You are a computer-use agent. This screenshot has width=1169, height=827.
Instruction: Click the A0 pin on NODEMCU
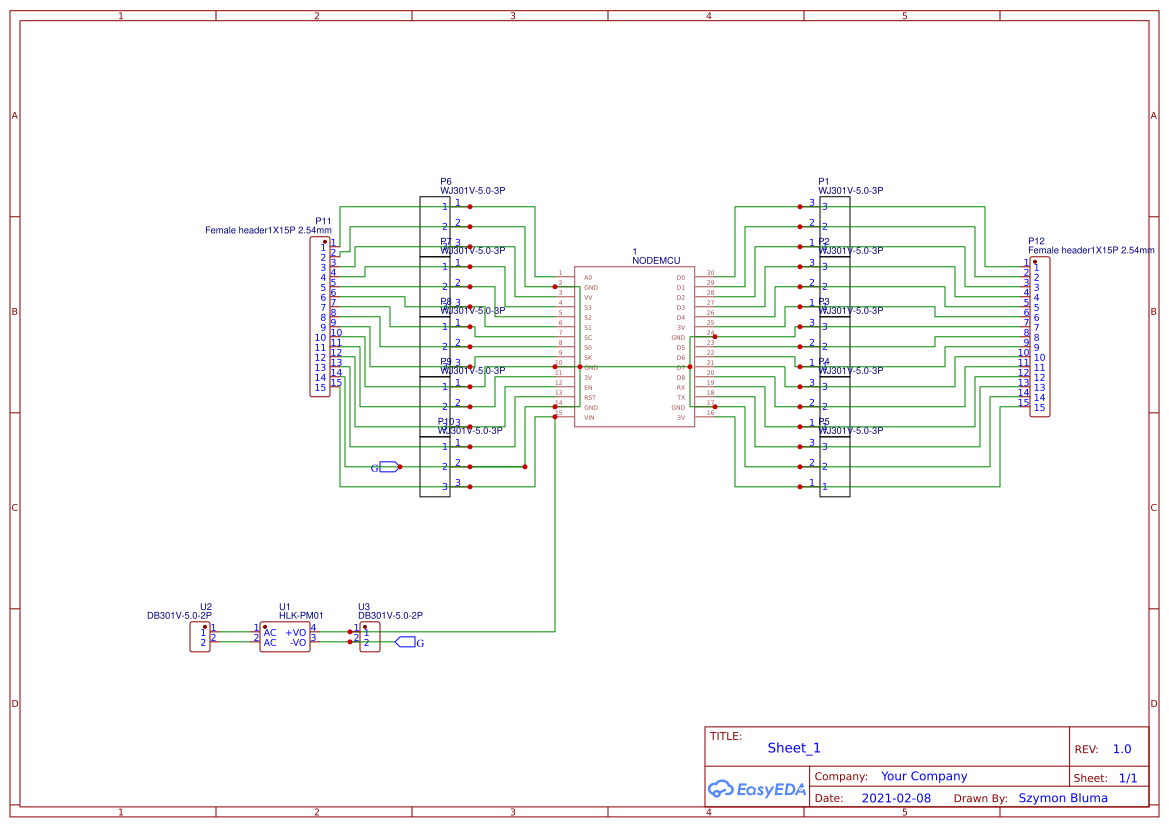click(x=588, y=278)
